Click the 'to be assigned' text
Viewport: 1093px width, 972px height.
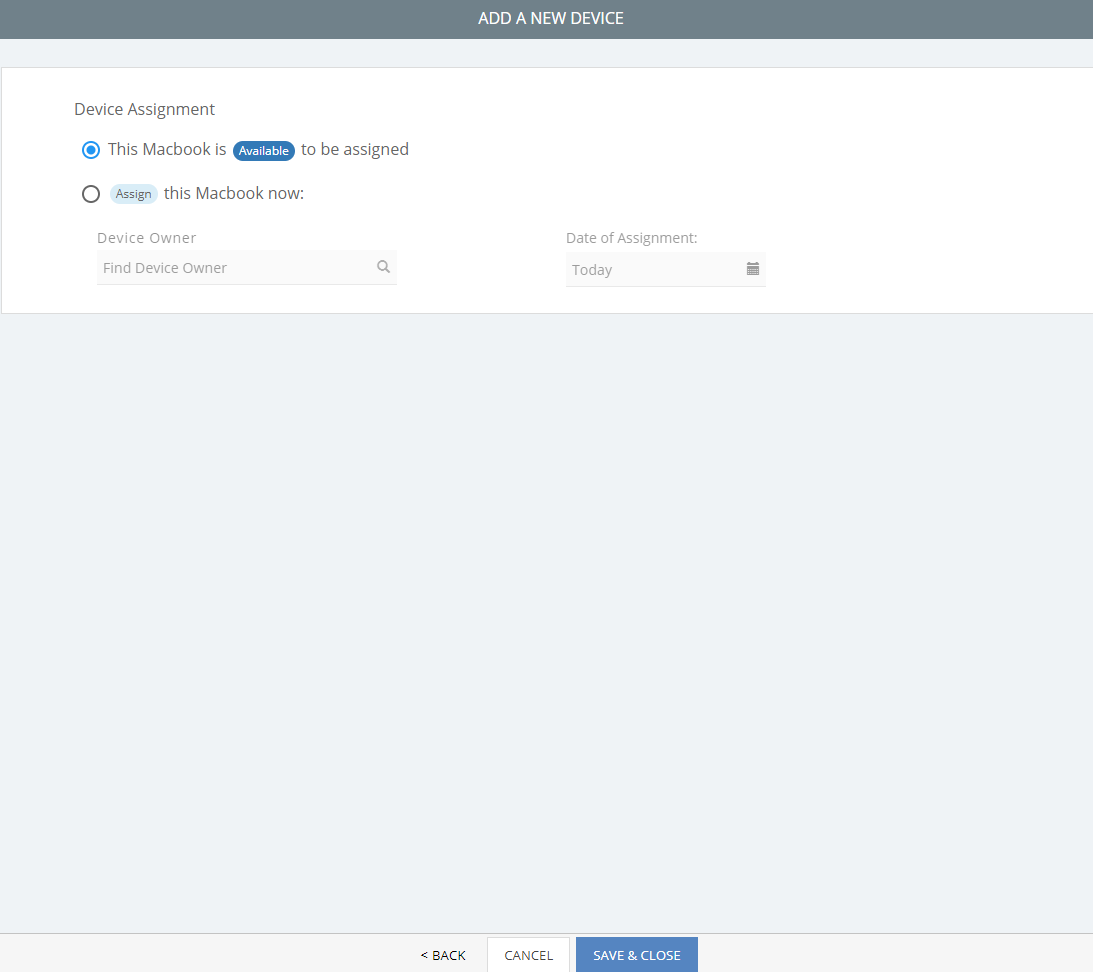tap(355, 150)
